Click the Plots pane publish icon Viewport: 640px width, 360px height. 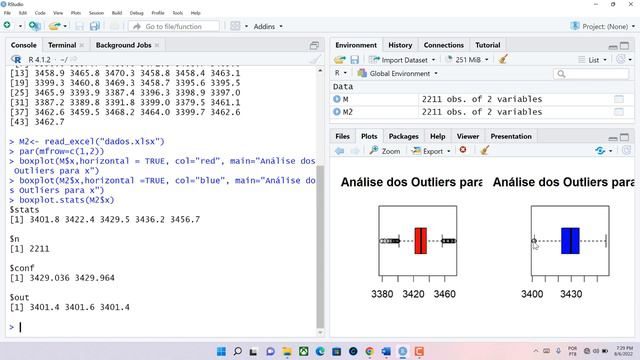coord(600,151)
